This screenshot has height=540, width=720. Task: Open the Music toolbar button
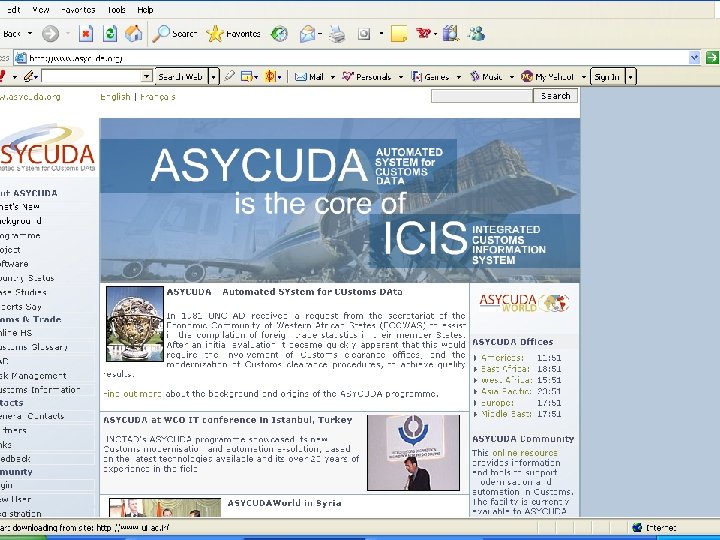click(487, 77)
